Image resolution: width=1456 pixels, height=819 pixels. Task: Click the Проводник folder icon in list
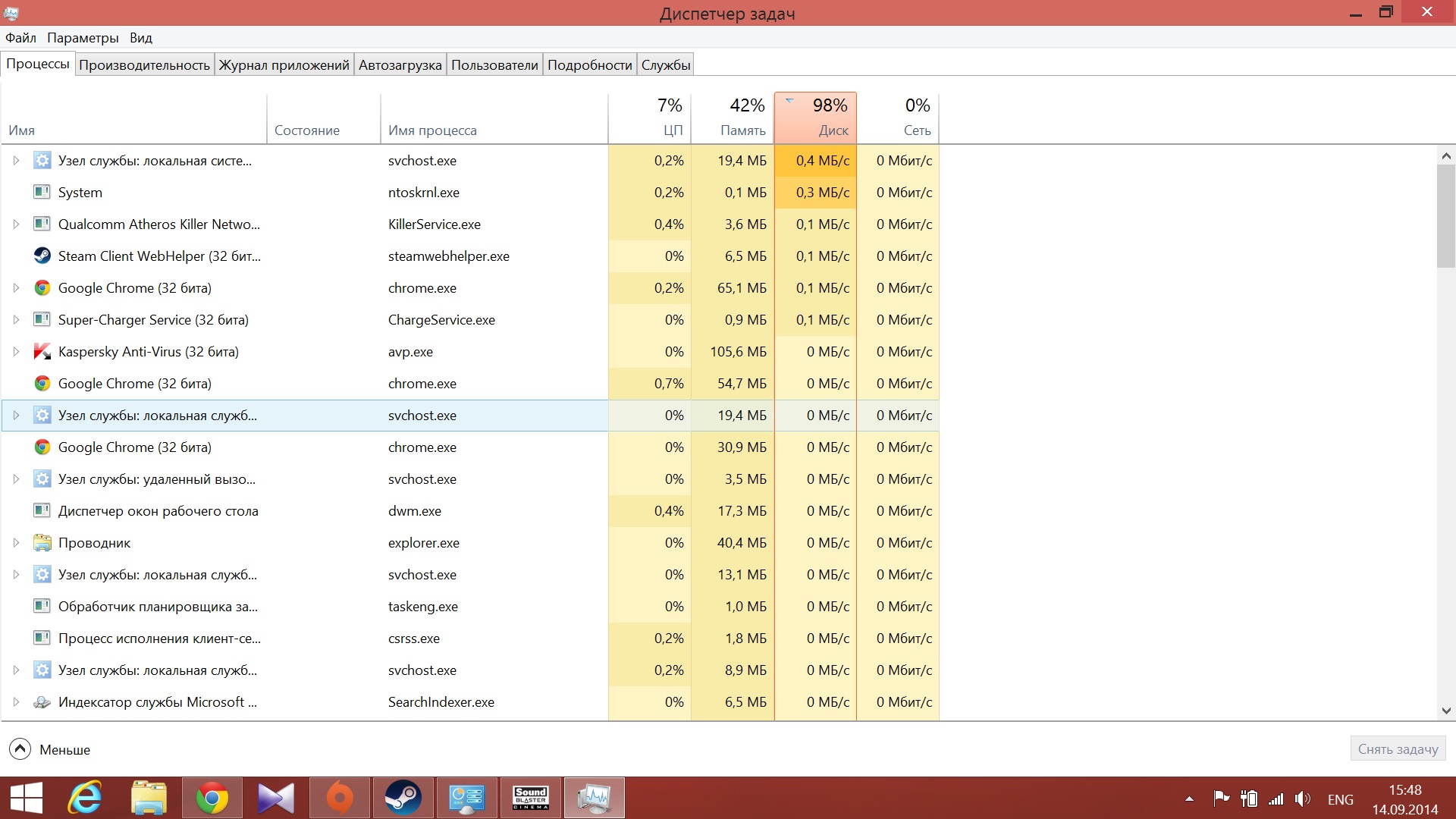coord(42,543)
